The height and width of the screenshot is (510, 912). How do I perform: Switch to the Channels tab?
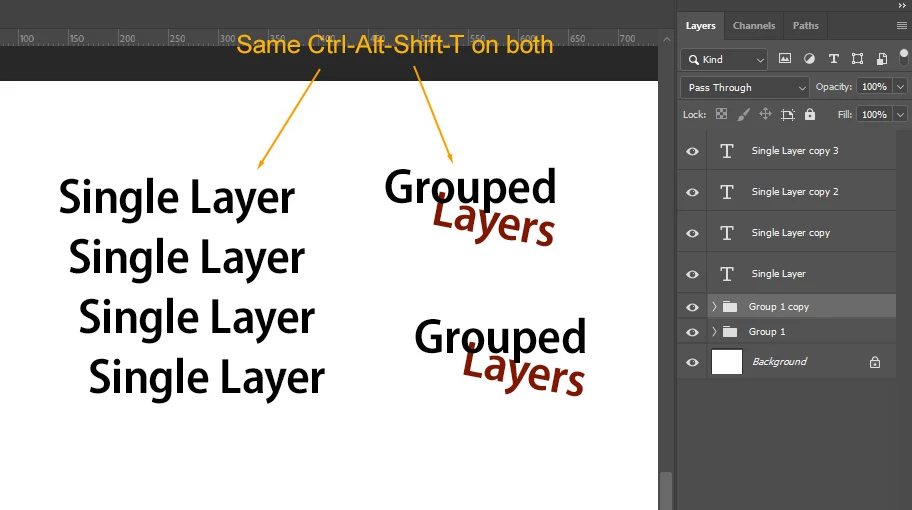(754, 26)
